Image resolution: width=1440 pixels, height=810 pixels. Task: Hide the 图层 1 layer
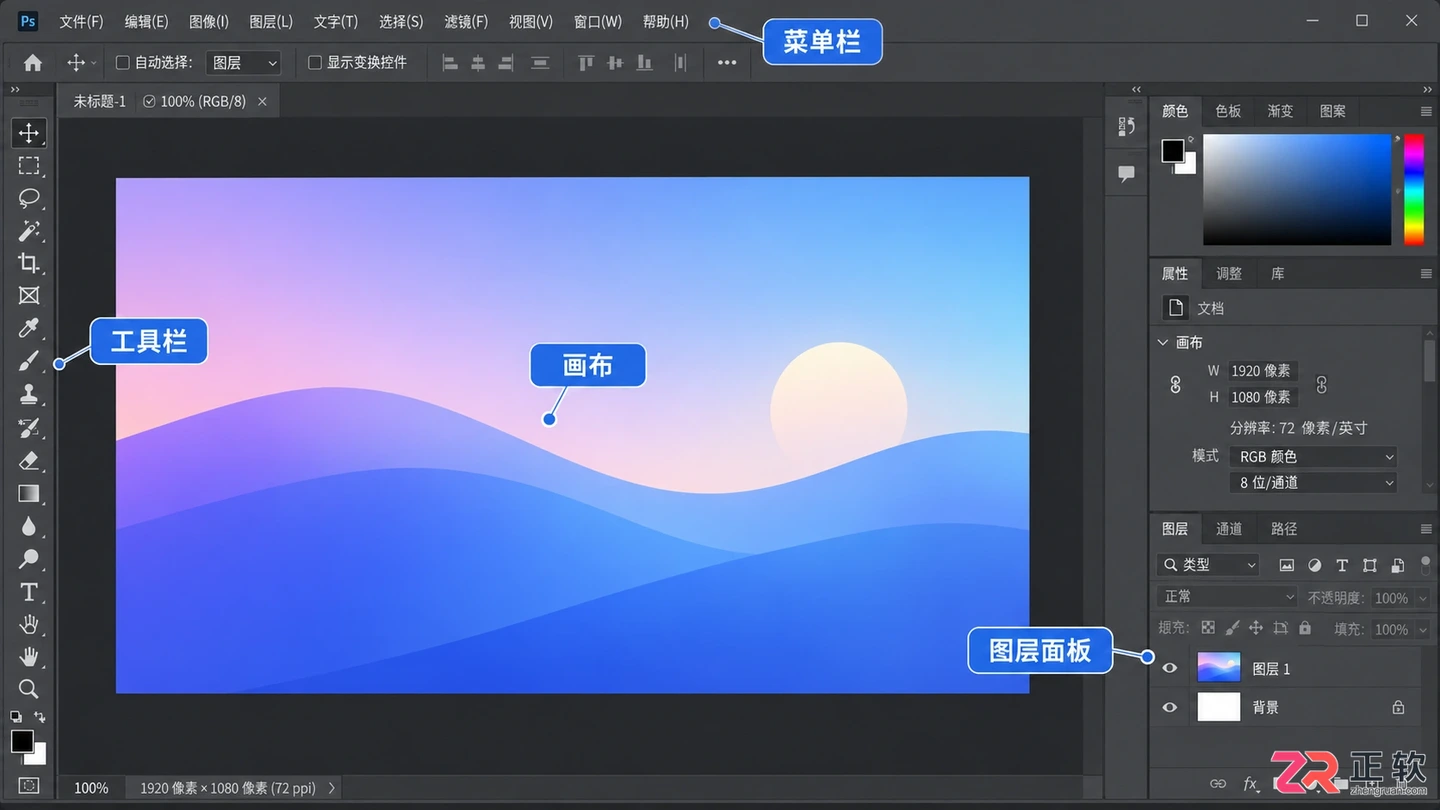pos(1170,668)
